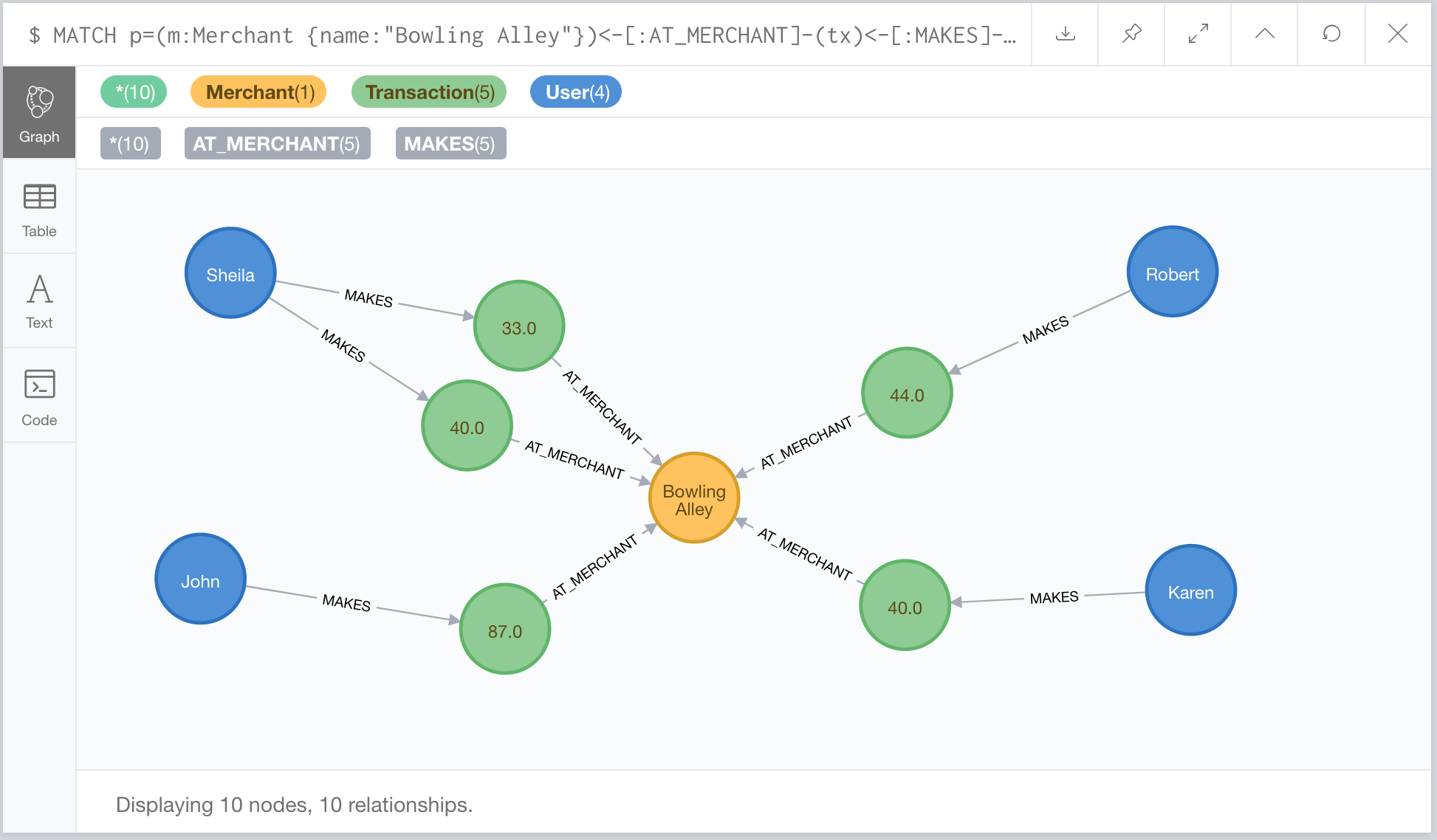Click the AT_MERCHANT(5) relationship badge
The image size is (1437, 840).
point(277,143)
